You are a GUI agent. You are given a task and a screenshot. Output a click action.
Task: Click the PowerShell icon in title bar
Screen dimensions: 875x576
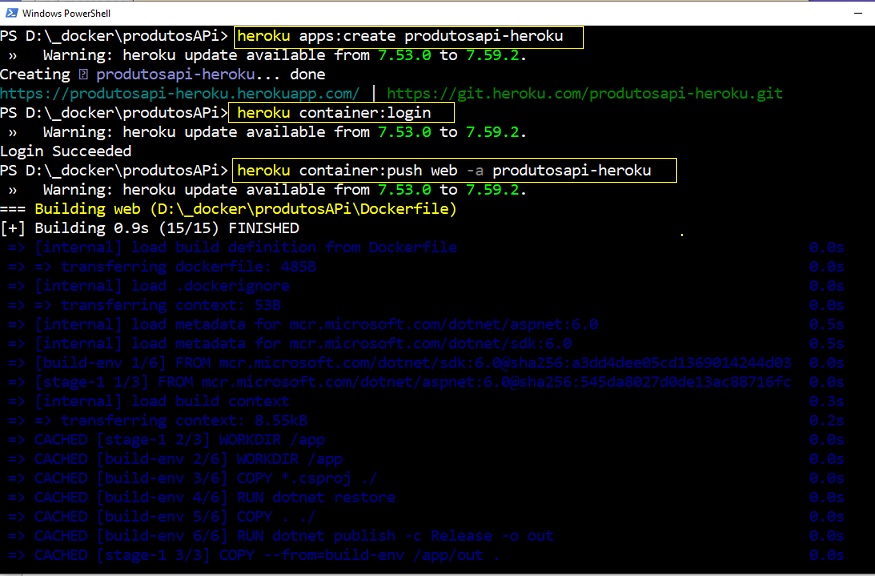pos(11,11)
